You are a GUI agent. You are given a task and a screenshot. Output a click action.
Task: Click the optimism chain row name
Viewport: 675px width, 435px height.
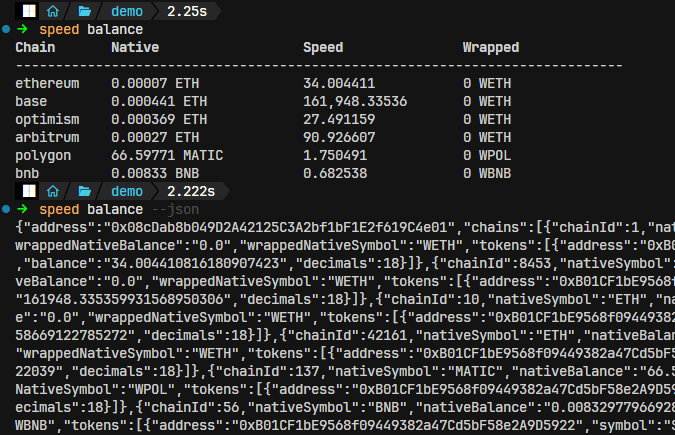[x=47, y=119]
